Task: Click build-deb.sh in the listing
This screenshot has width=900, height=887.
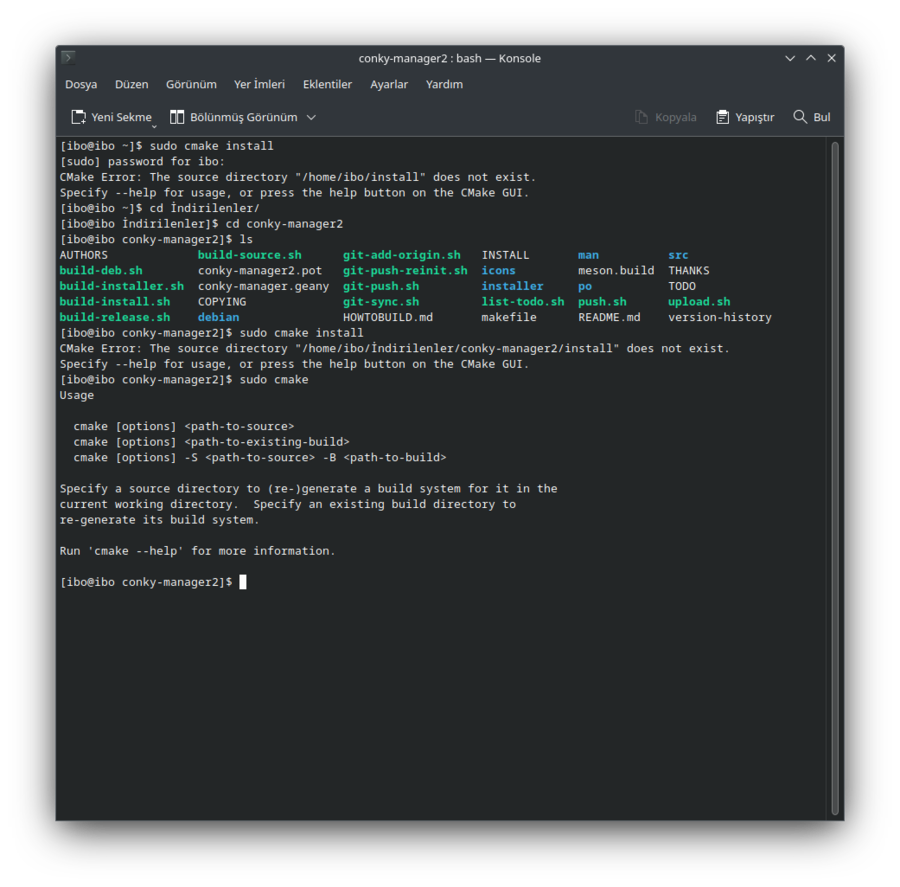Action: (x=101, y=270)
